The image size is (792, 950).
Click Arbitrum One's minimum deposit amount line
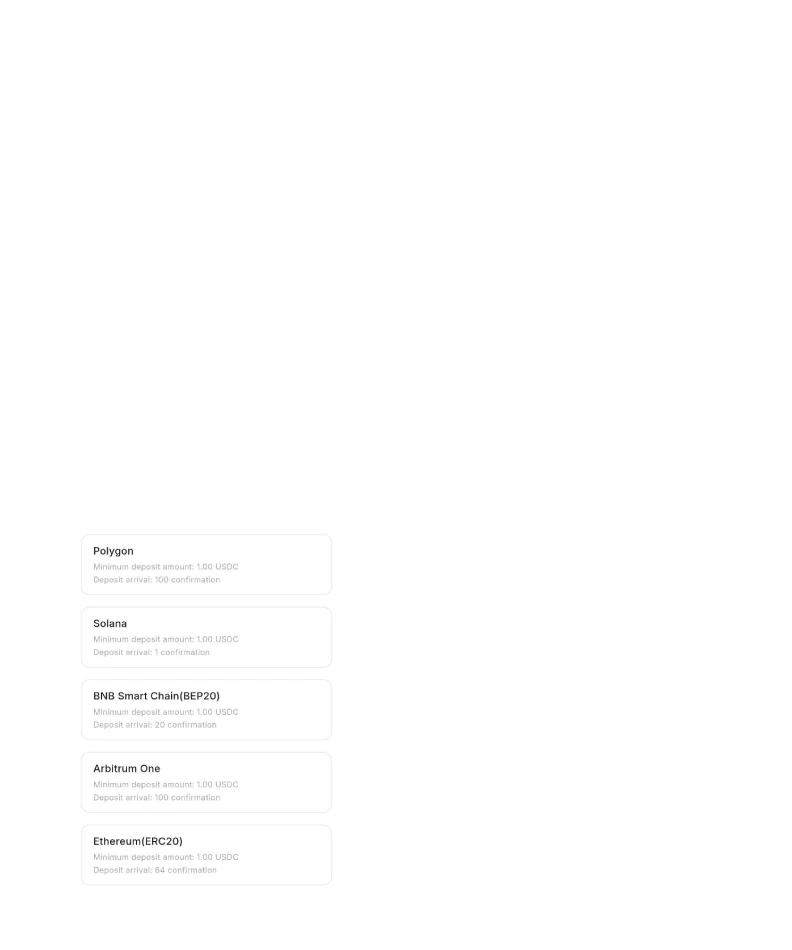pyautogui.click(x=165, y=785)
